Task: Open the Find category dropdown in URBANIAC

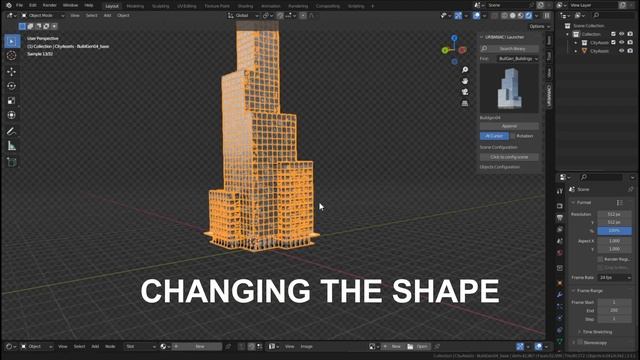Action: pos(518,59)
